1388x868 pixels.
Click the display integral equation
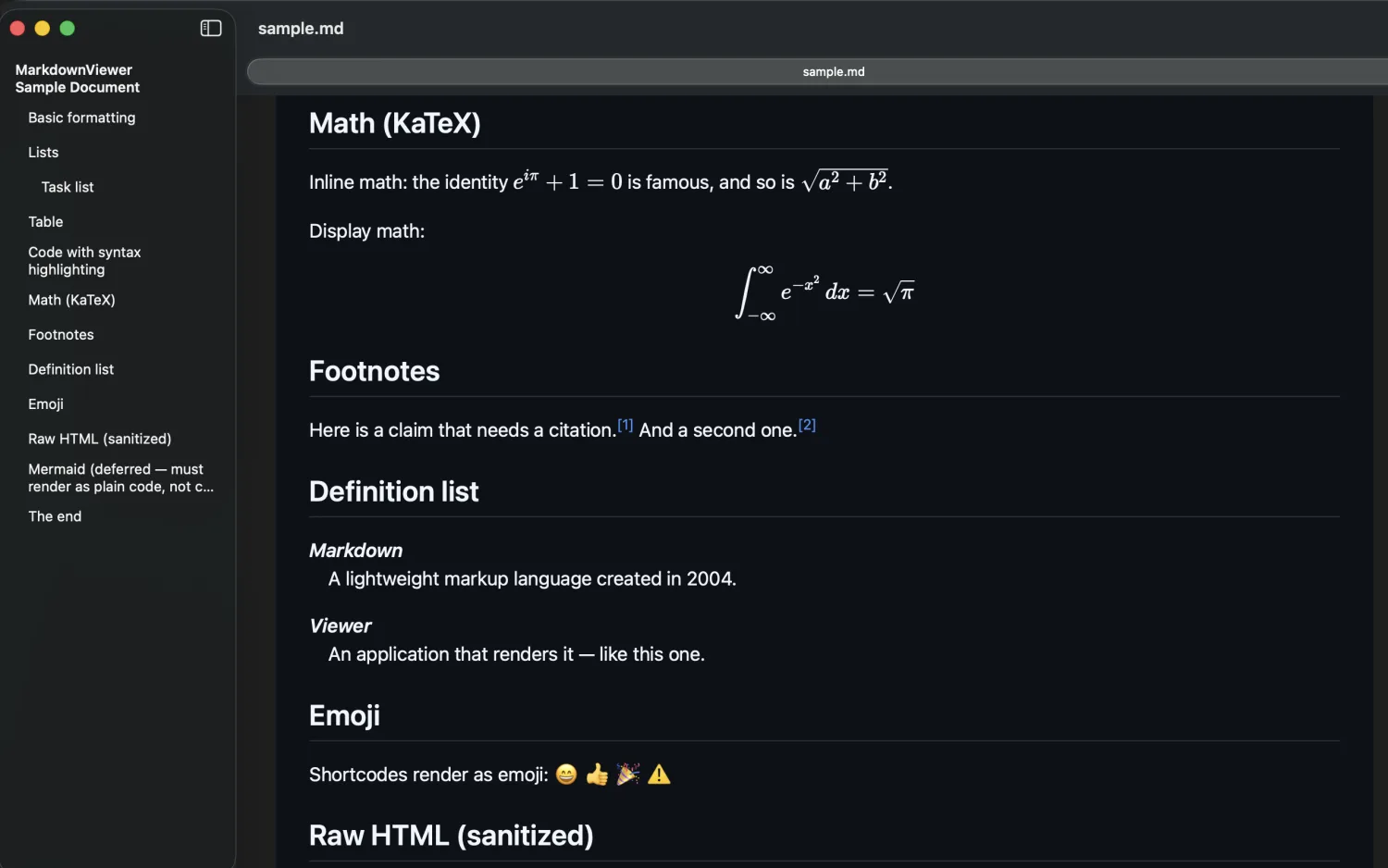tap(824, 292)
